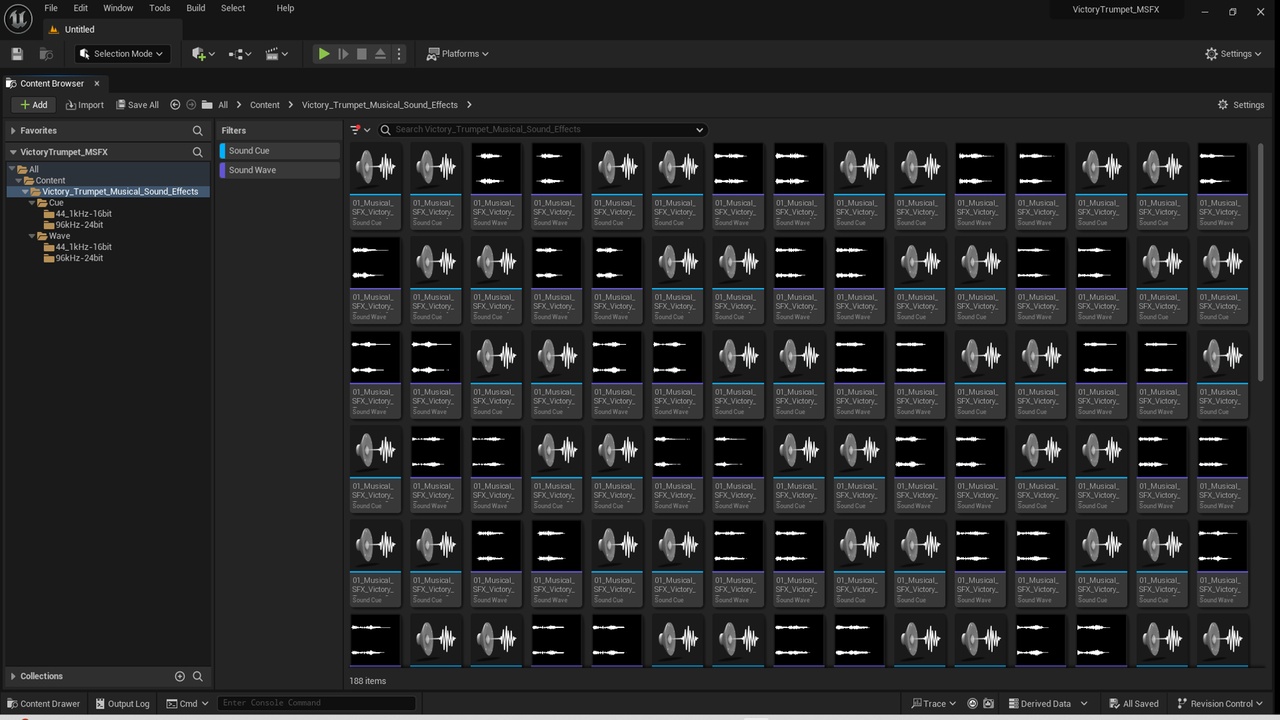This screenshot has width=1280, height=720.
Task: Open the filter options funnel icon
Action: pyautogui.click(x=359, y=129)
